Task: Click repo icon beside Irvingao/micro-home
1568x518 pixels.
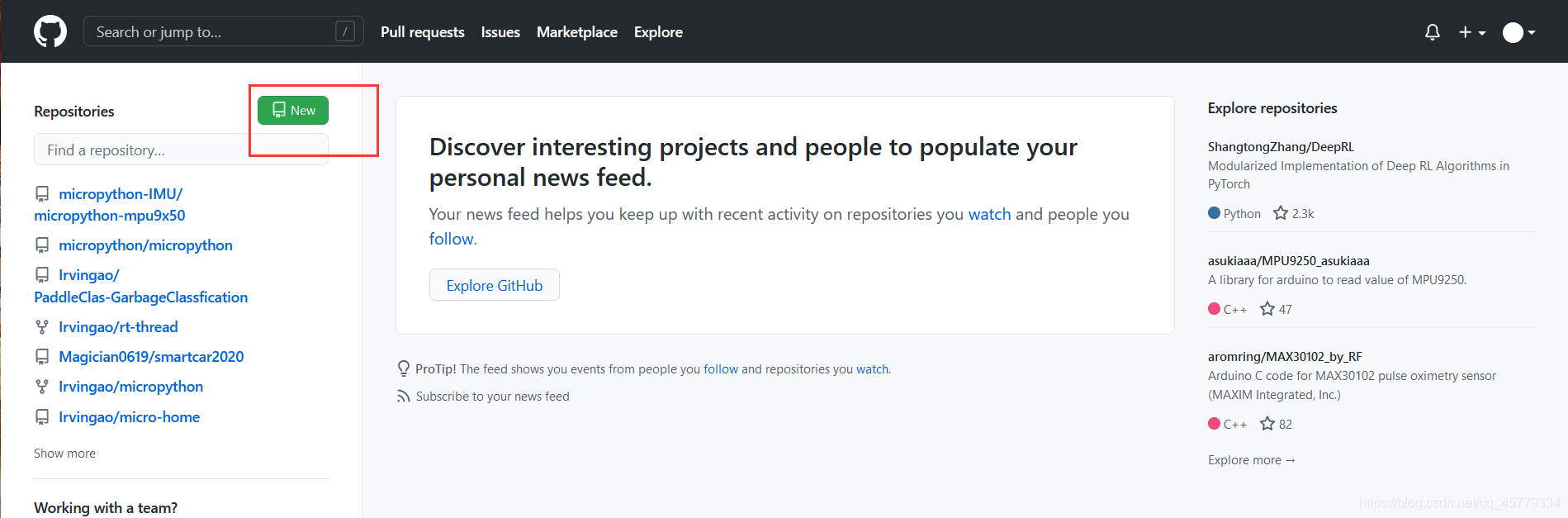Action: pyautogui.click(x=42, y=417)
